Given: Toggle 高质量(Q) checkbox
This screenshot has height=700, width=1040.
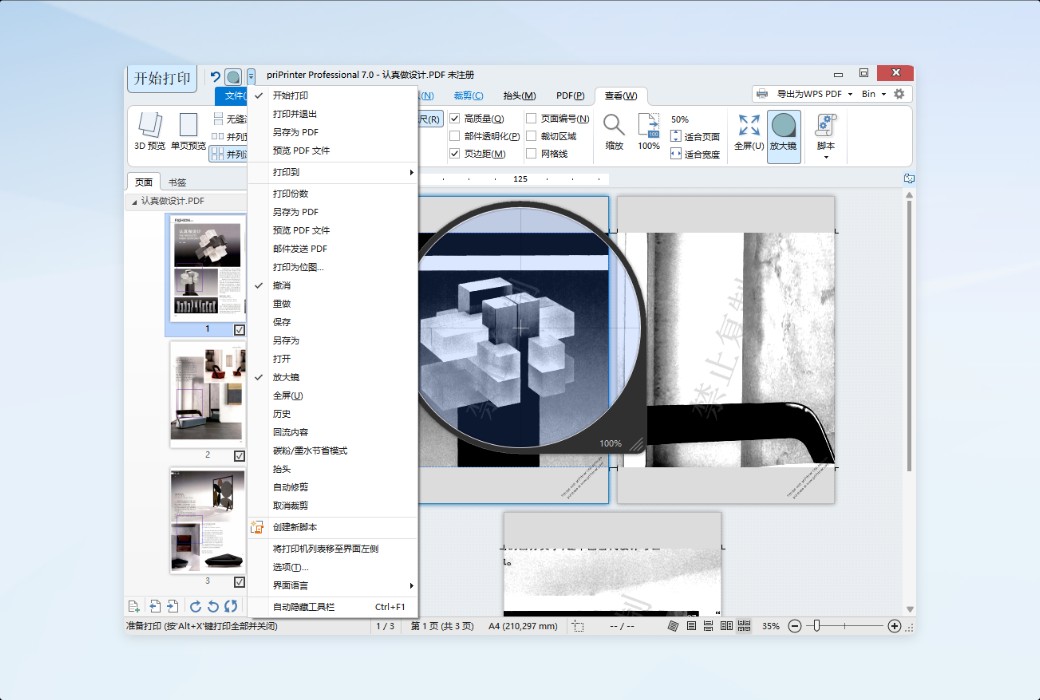Looking at the screenshot, I should point(454,118).
